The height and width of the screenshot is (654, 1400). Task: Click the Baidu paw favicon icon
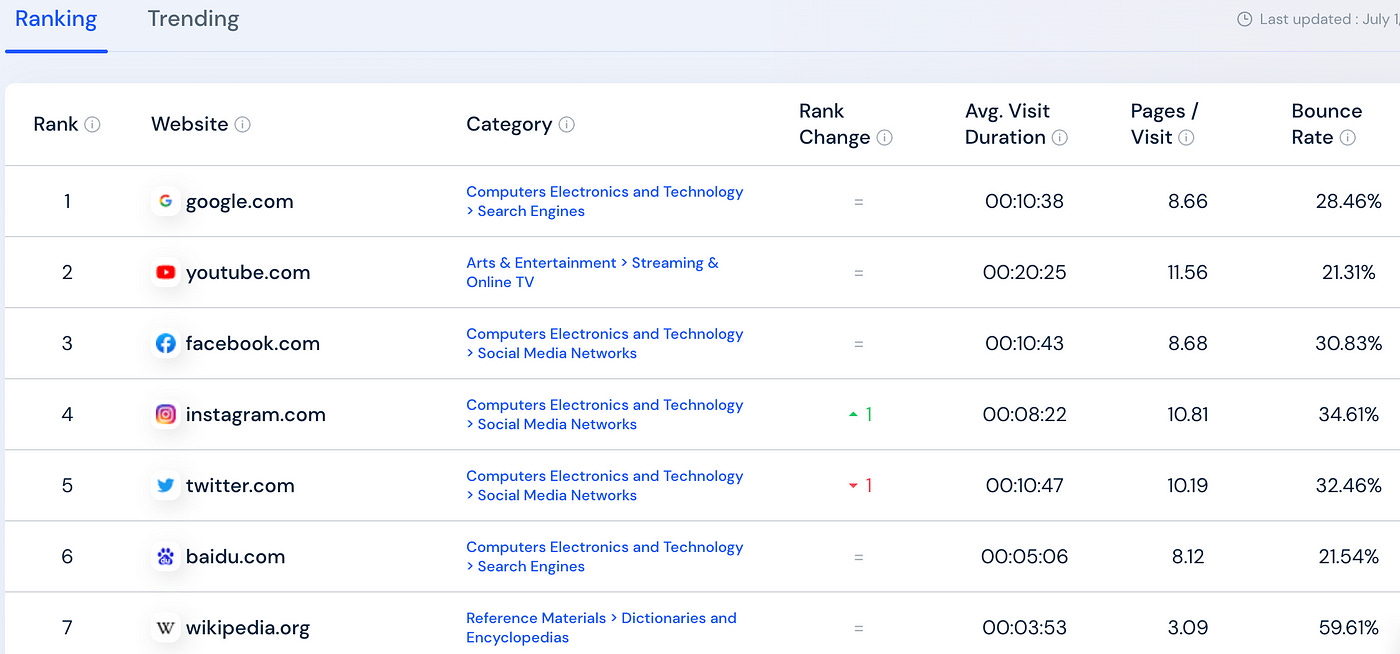[166, 556]
